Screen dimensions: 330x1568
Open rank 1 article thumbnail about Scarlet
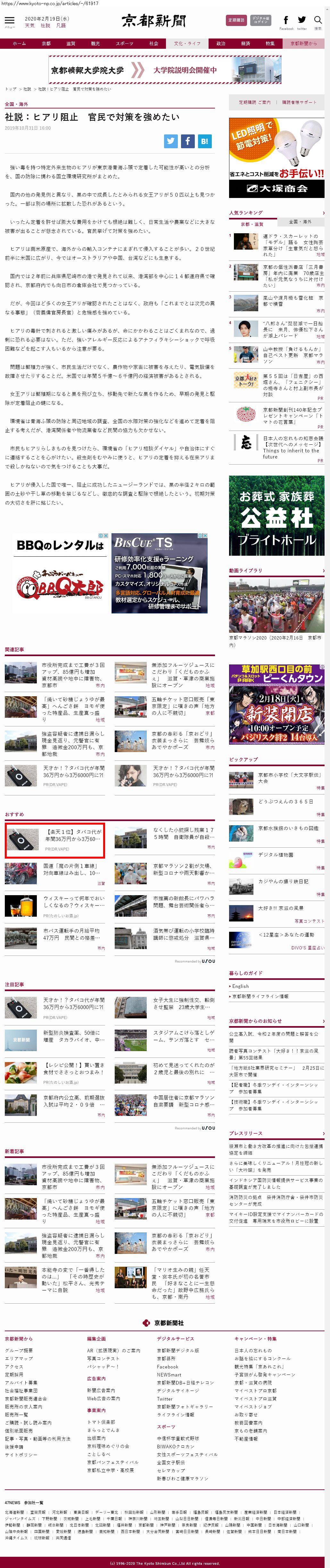click(x=245, y=241)
